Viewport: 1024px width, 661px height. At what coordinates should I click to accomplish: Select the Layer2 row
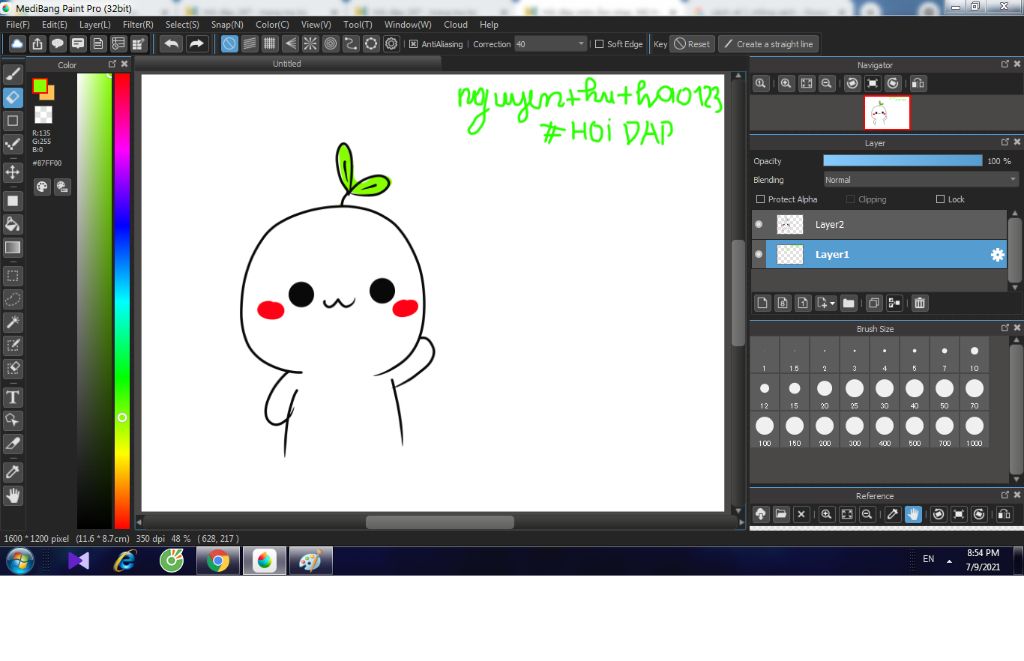[x=879, y=224]
